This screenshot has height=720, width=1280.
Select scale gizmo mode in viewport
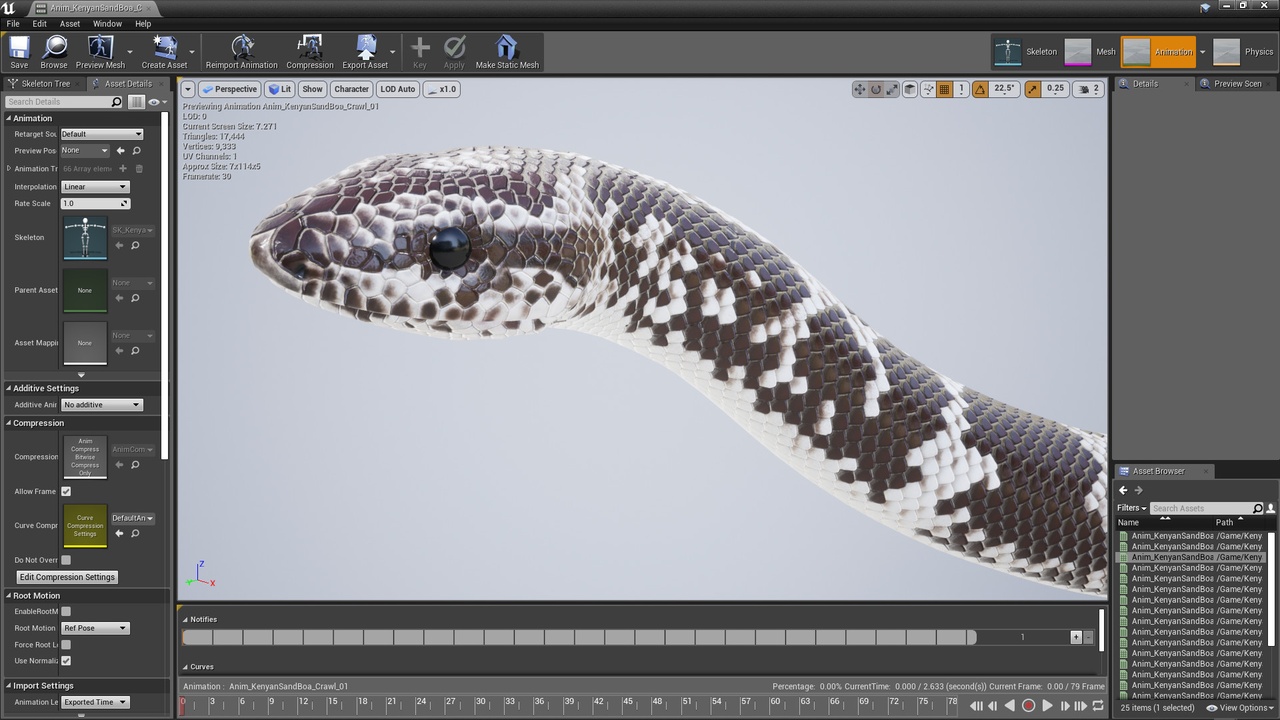coord(892,89)
